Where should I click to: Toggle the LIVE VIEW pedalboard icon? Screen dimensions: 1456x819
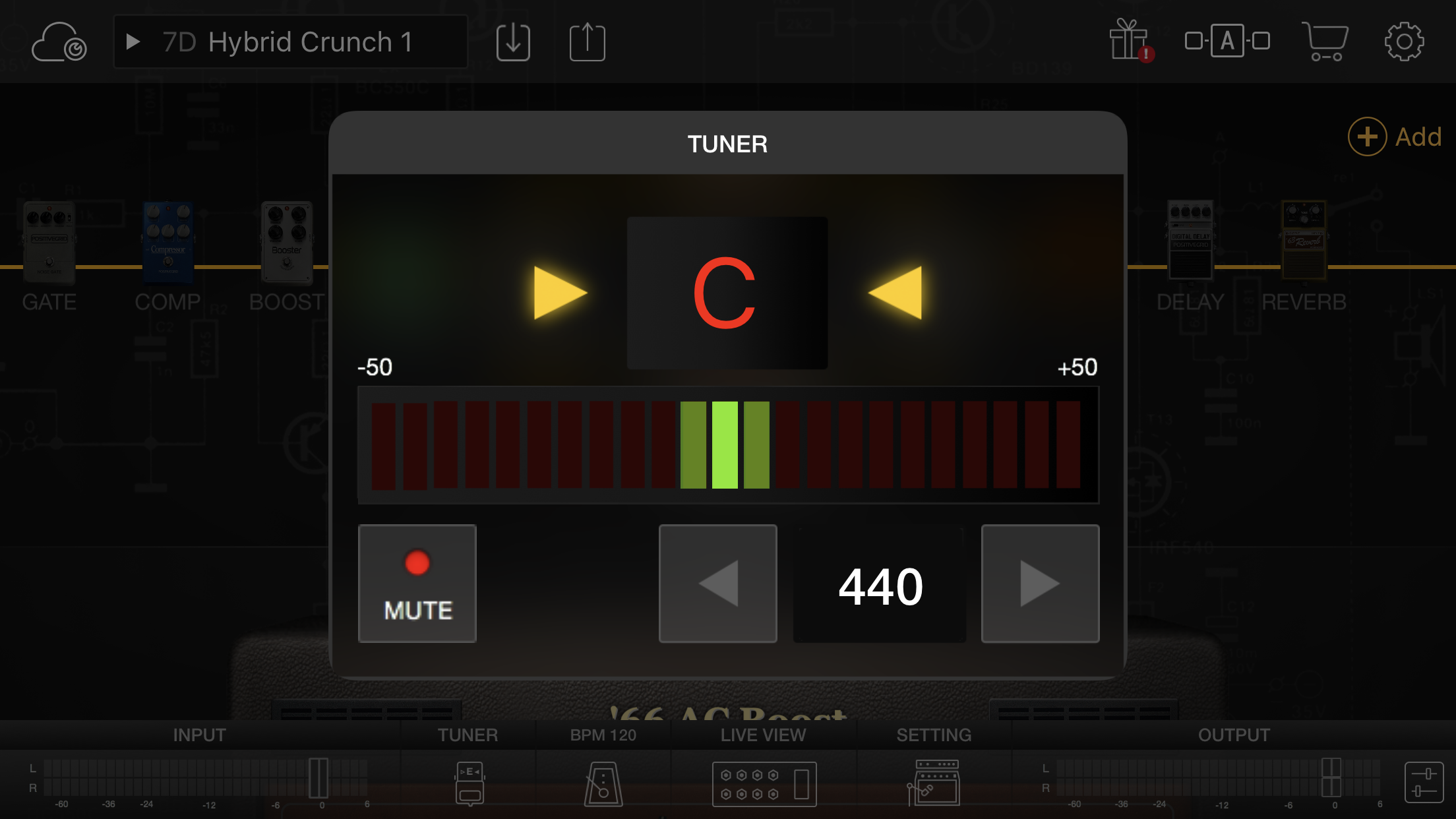pyautogui.click(x=764, y=783)
